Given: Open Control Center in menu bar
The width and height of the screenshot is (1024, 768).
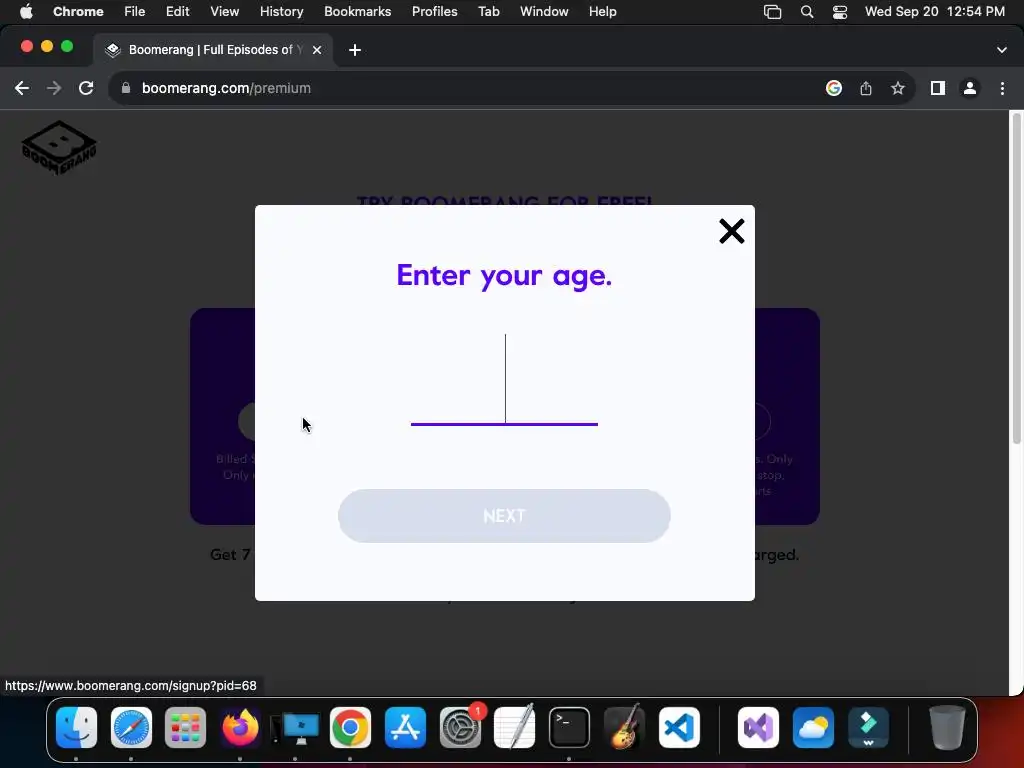Looking at the screenshot, I should (840, 12).
